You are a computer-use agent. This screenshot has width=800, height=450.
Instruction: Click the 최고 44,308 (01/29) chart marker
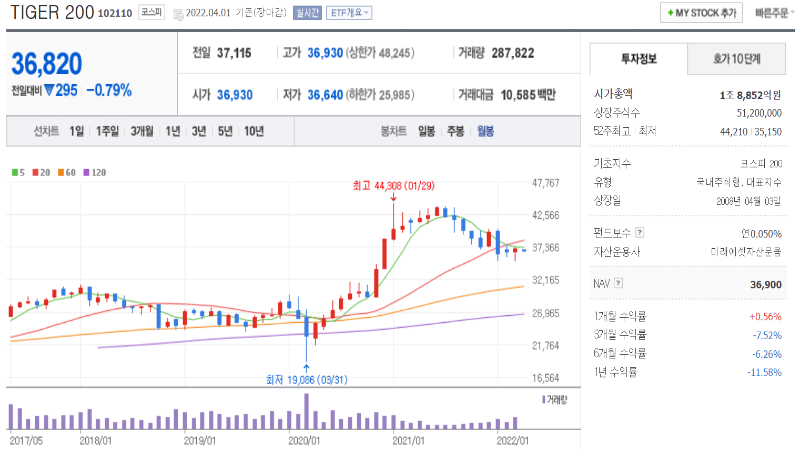[393, 186]
